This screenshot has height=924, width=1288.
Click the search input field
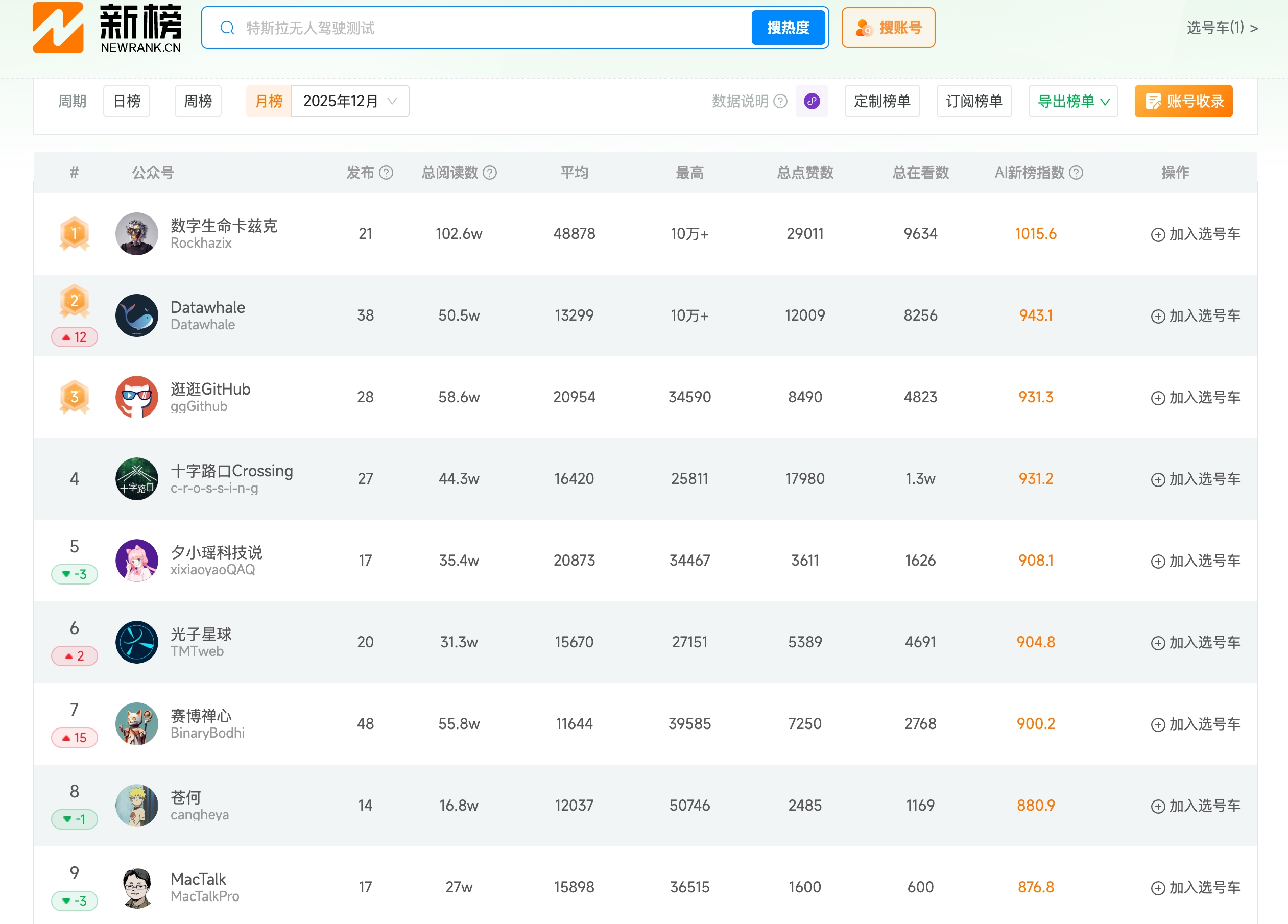[488, 28]
